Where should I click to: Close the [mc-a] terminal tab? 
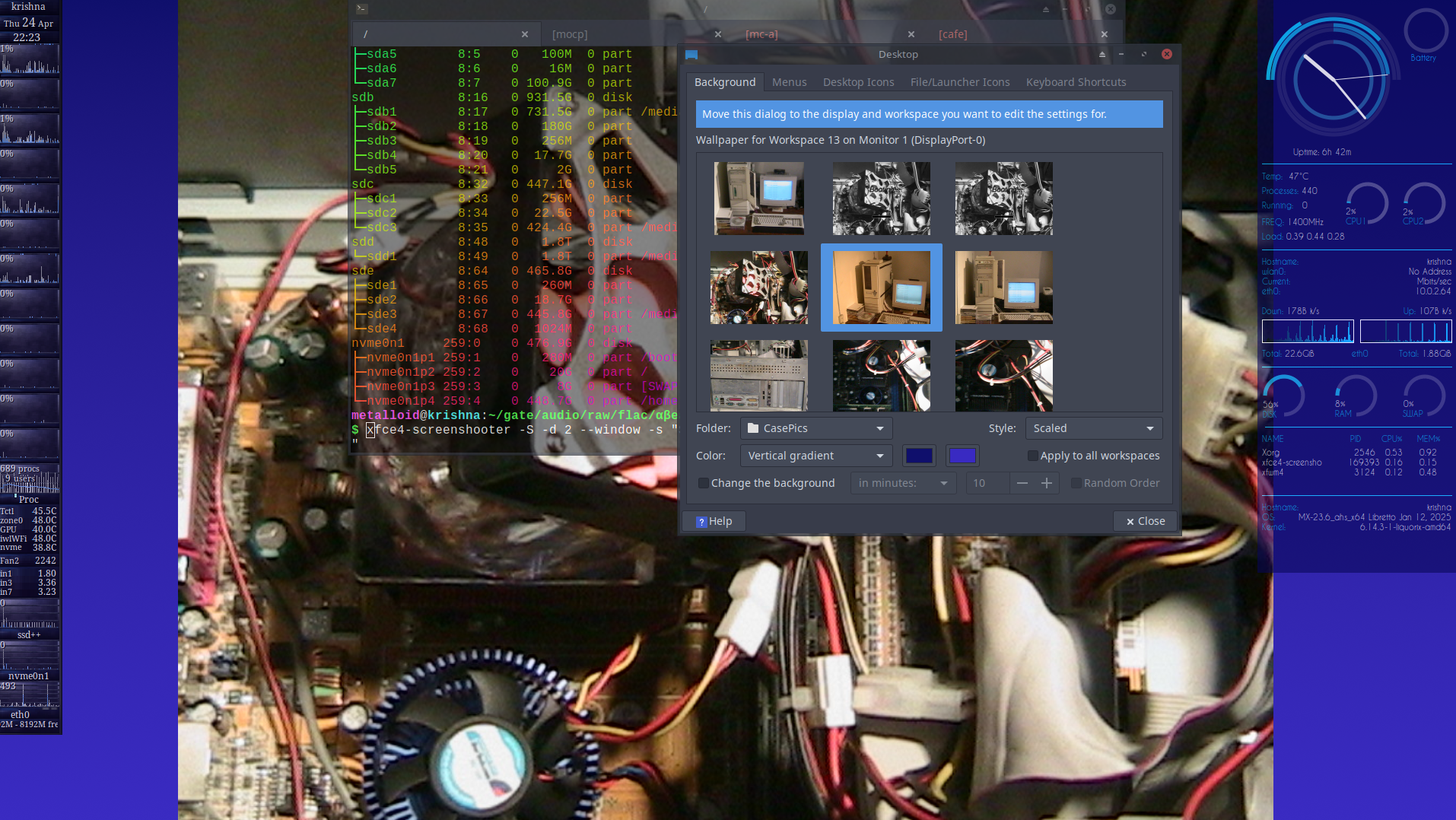point(911,34)
